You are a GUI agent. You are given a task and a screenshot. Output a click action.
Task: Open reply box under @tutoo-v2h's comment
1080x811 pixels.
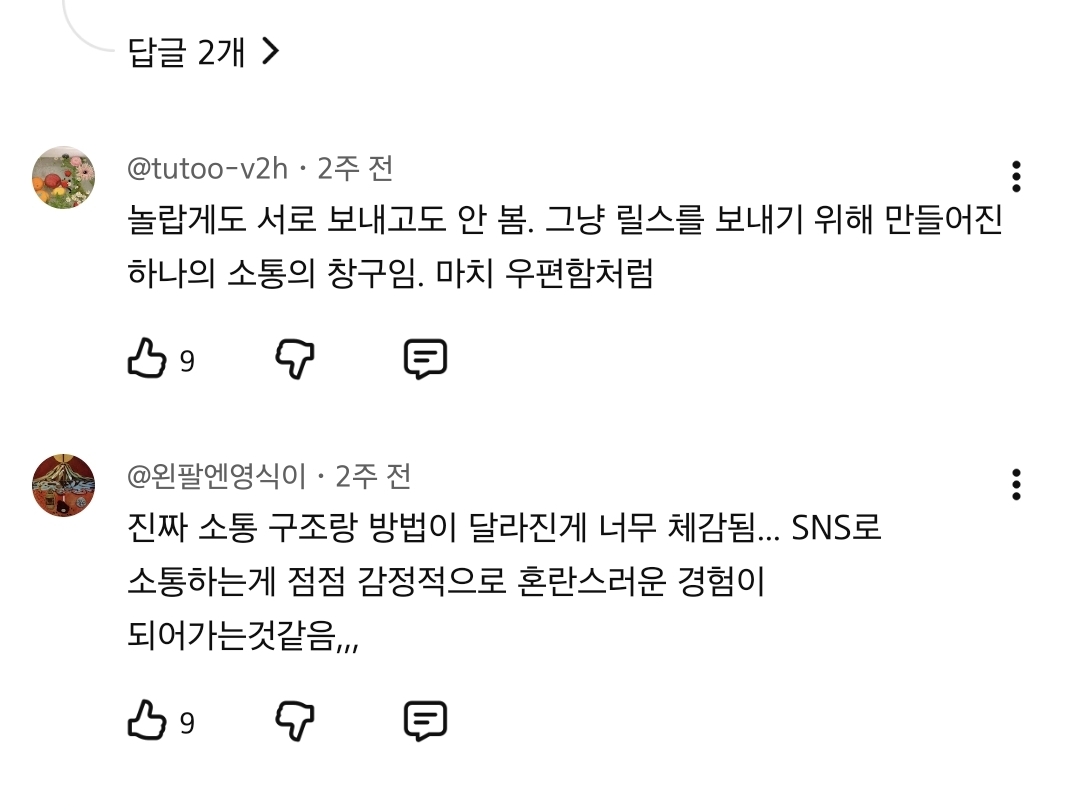pyautogui.click(x=427, y=359)
